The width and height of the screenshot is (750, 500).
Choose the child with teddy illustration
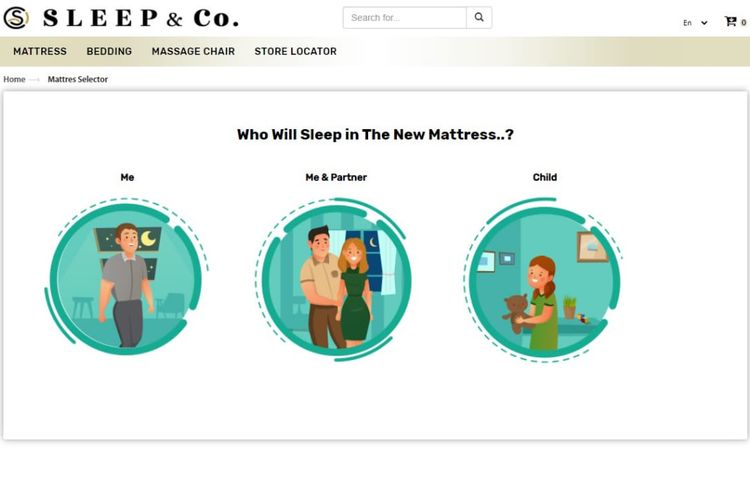543,280
